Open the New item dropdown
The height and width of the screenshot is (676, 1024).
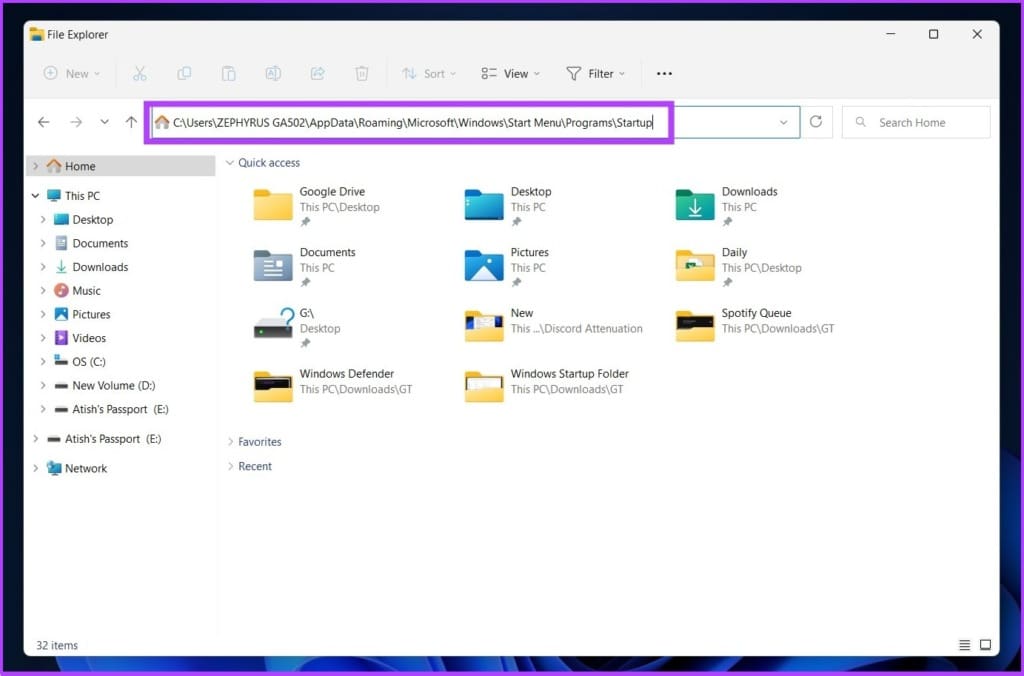(x=72, y=74)
